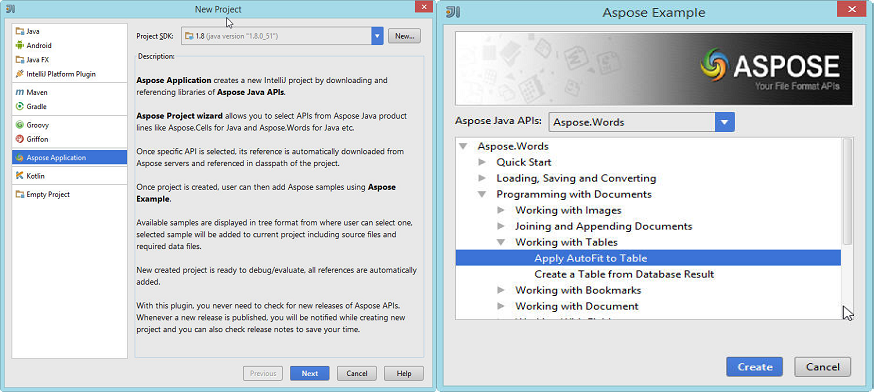Click the disabled Previous button
The height and width of the screenshot is (392, 874).
pos(263,374)
